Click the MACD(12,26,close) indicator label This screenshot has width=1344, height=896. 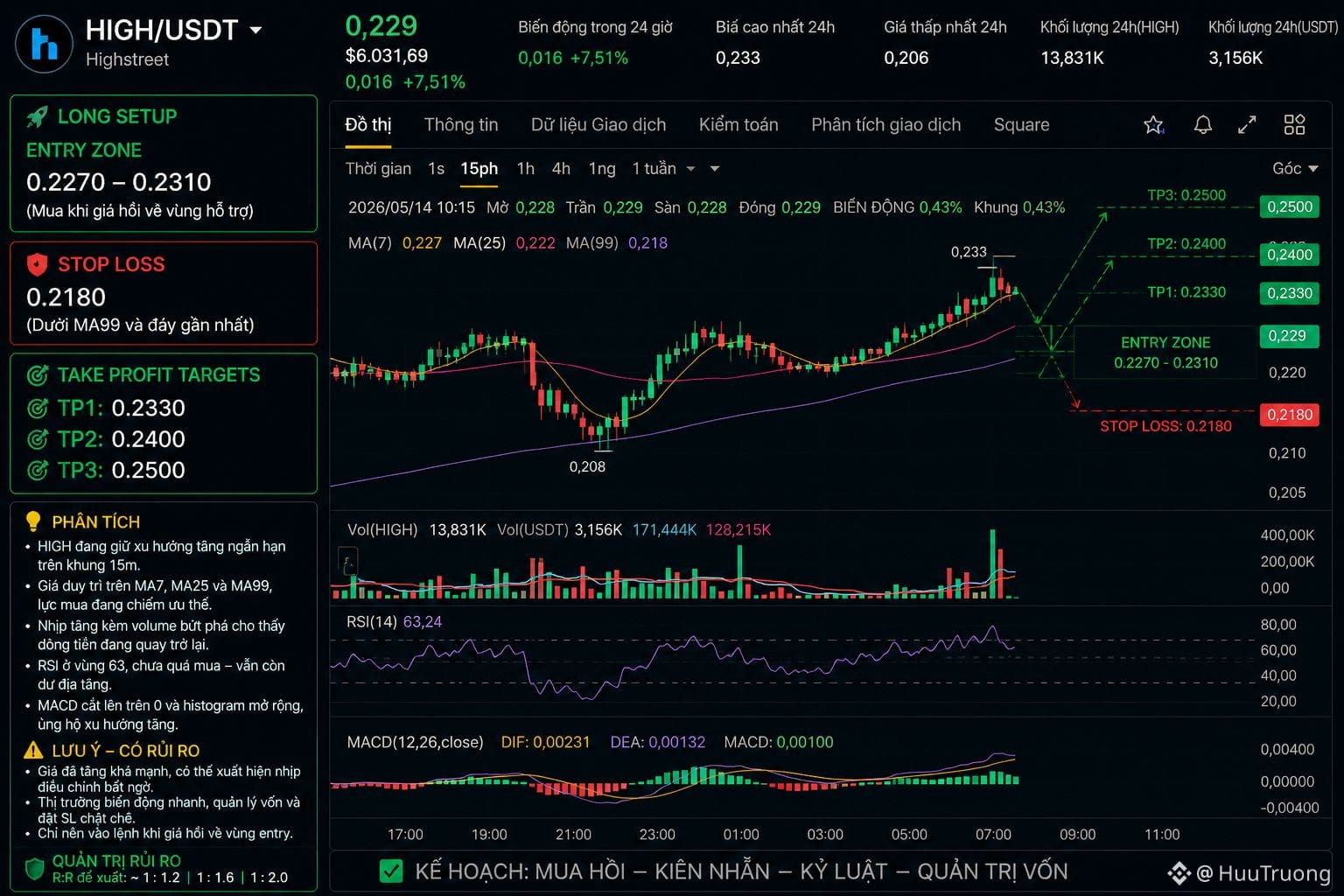[x=415, y=743]
